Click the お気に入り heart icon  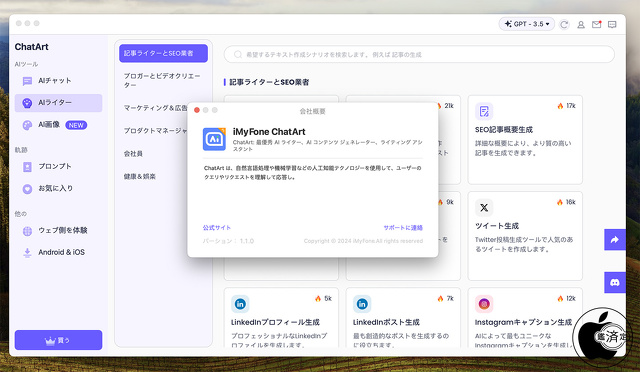tap(27, 189)
